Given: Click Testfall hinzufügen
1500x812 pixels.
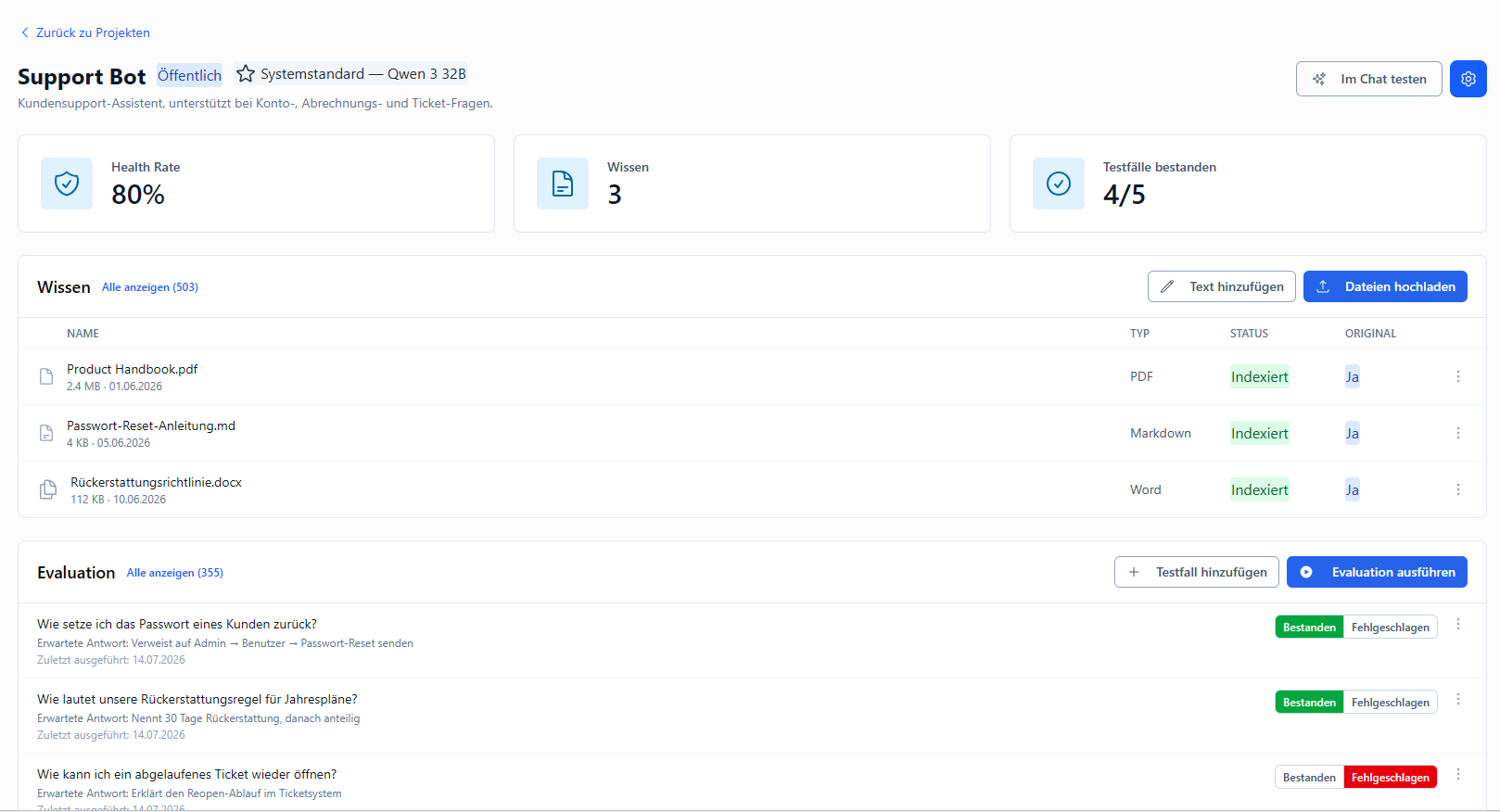Looking at the screenshot, I should coord(1196,572).
